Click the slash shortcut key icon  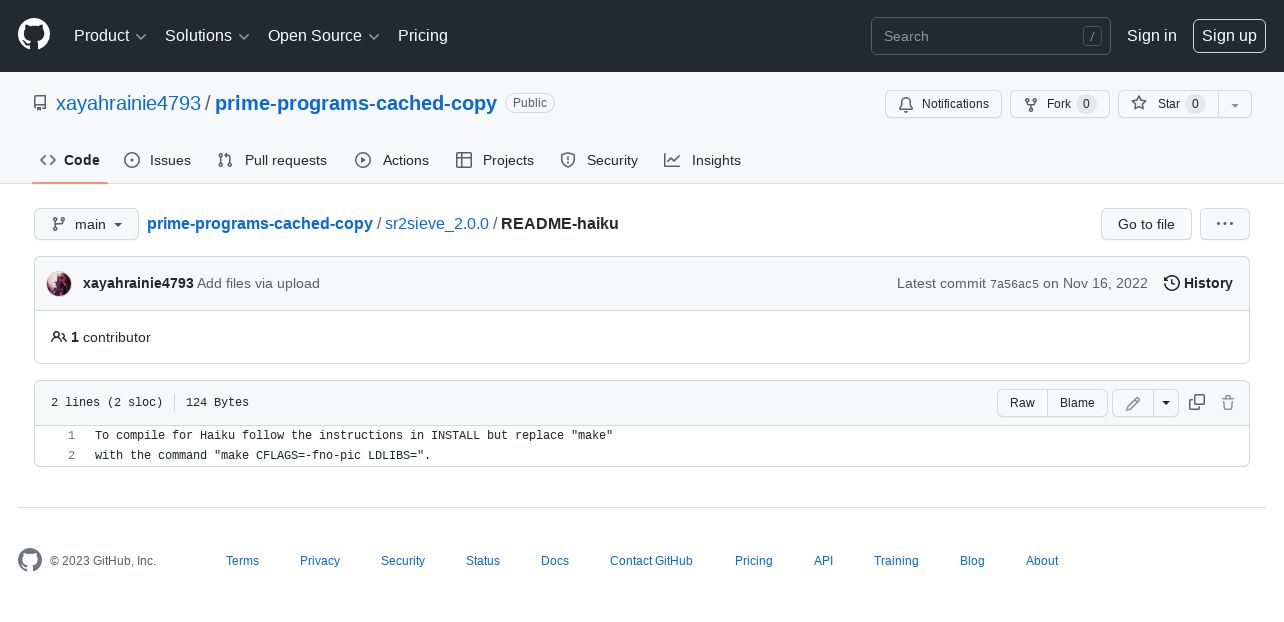tap(1092, 36)
